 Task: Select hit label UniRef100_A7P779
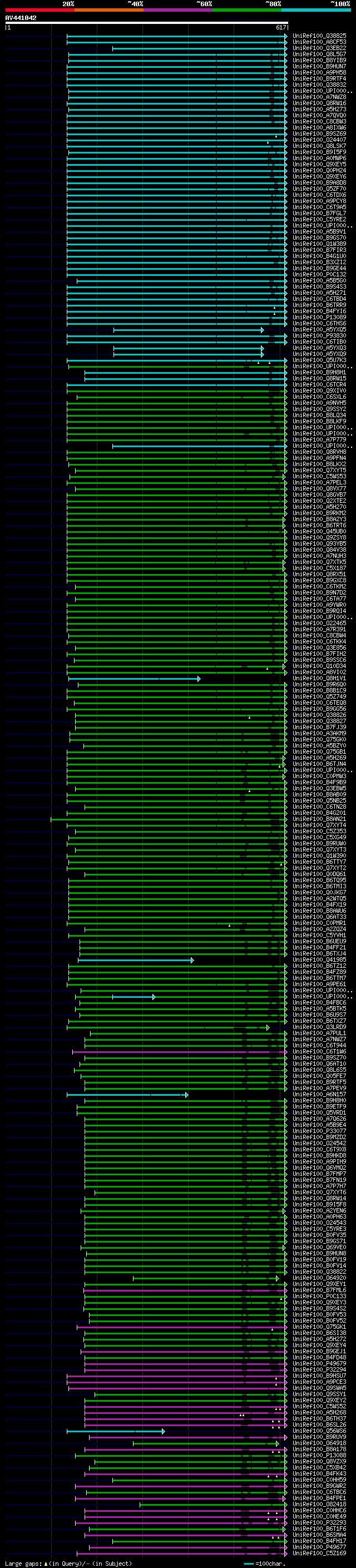pos(319,439)
